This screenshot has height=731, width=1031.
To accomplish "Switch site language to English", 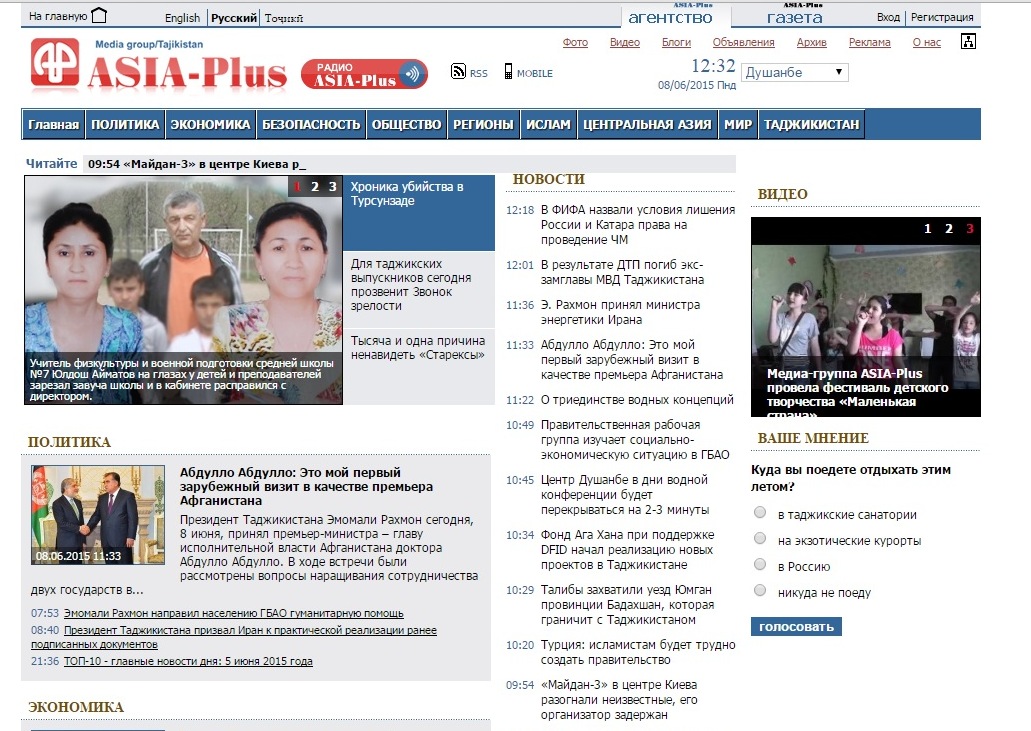I will 182,18.
